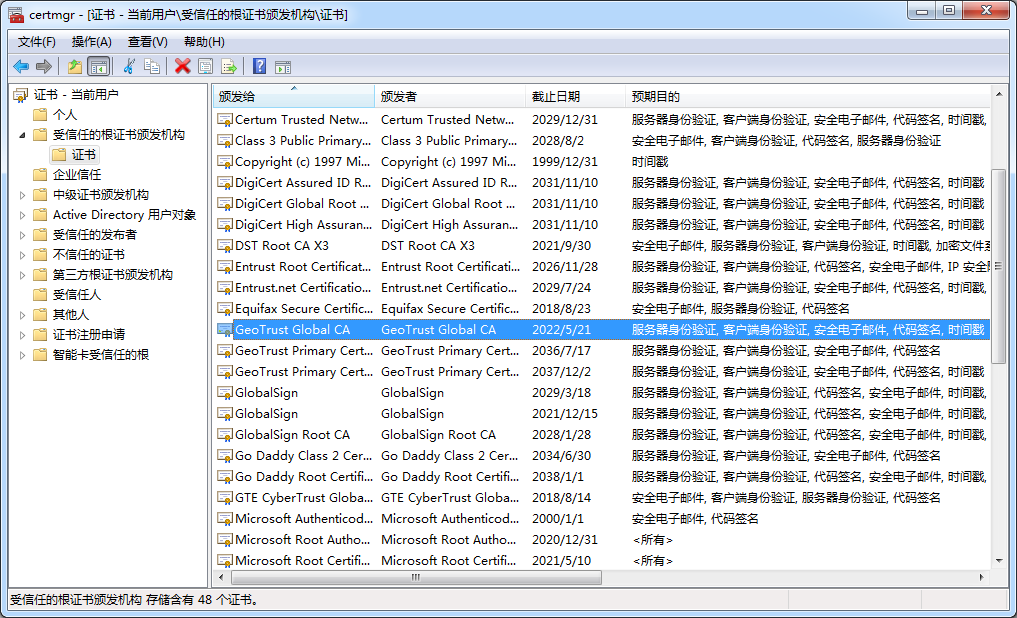This screenshot has width=1017, height=618.
Task: Expand the 第三方根证书颁发机构 node
Action: 23,275
